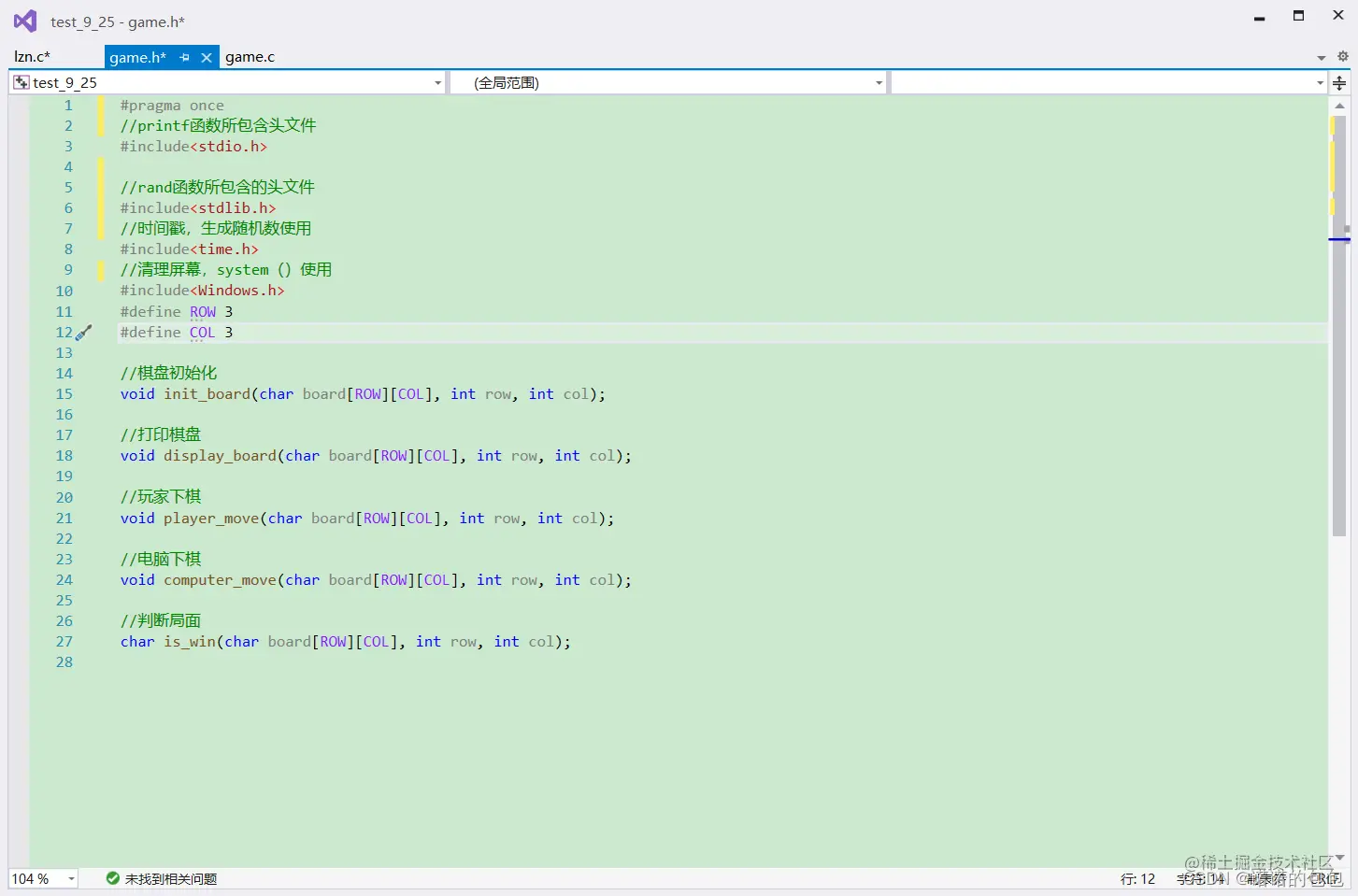Click the #define COL 3 line
The image size is (1358, 896).
point(177,333)
